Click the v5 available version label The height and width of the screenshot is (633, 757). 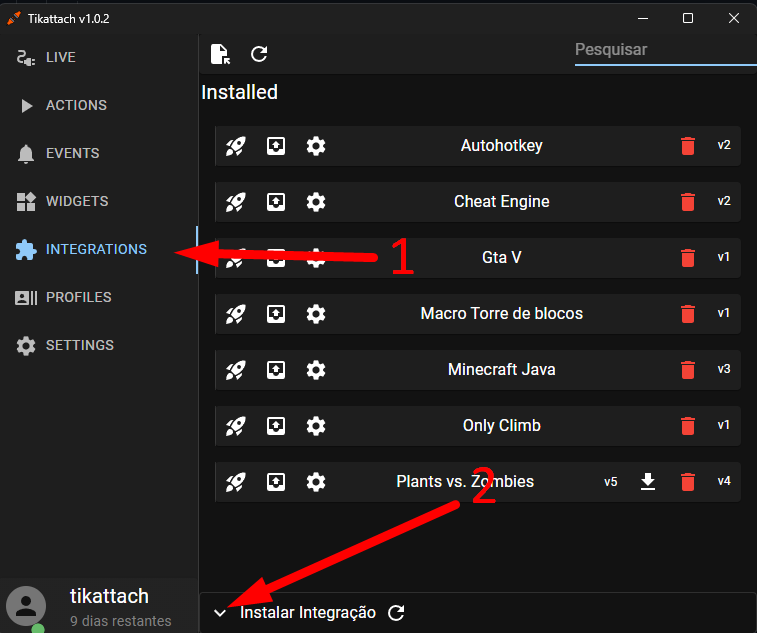(611, 482)
